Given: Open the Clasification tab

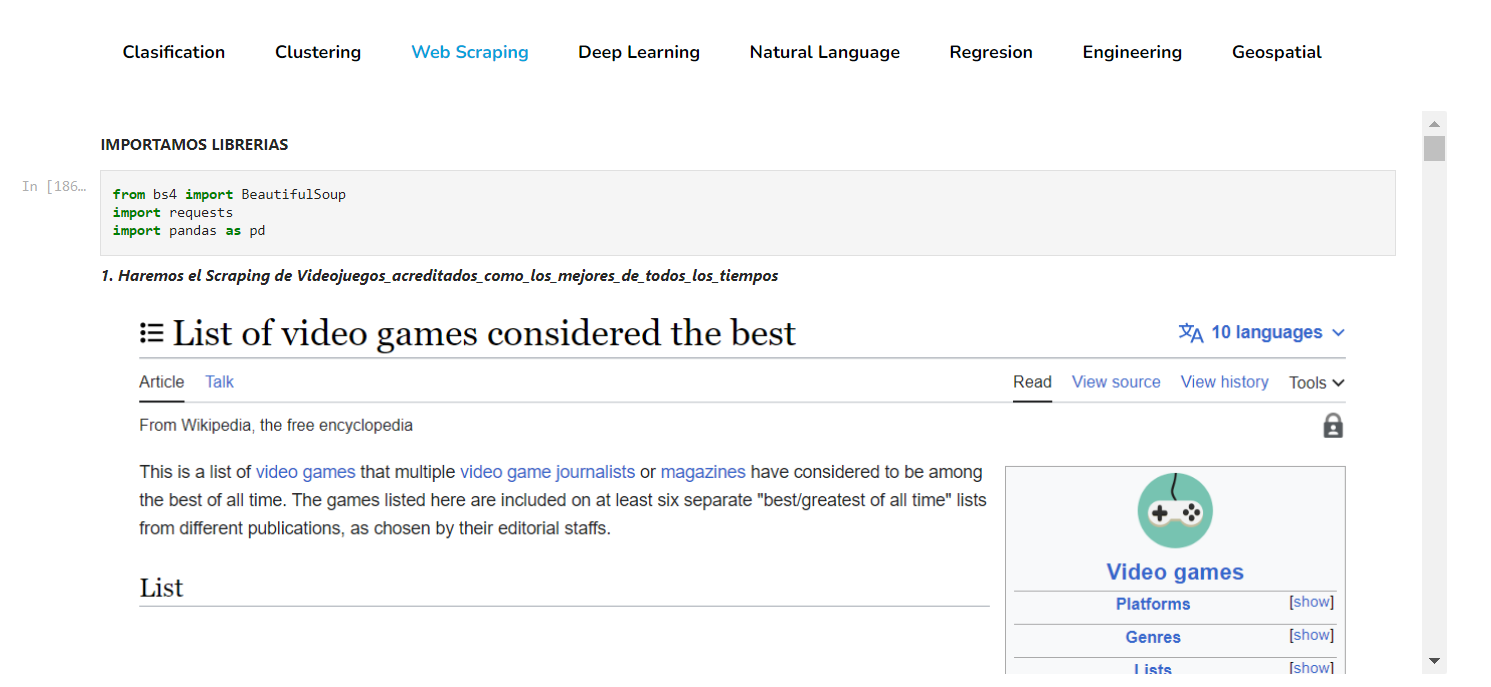Looking at the screenshot, I should tap(174, 52).
